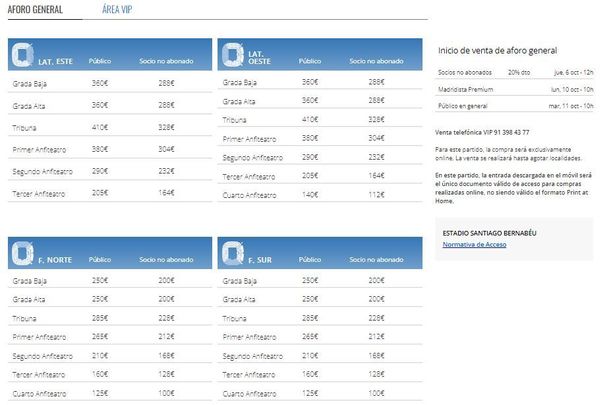The width and height of the screenshot is (613, 405).
Task: Click the stadium icon in Lat. Oeste header
Action: pos(233,54)
